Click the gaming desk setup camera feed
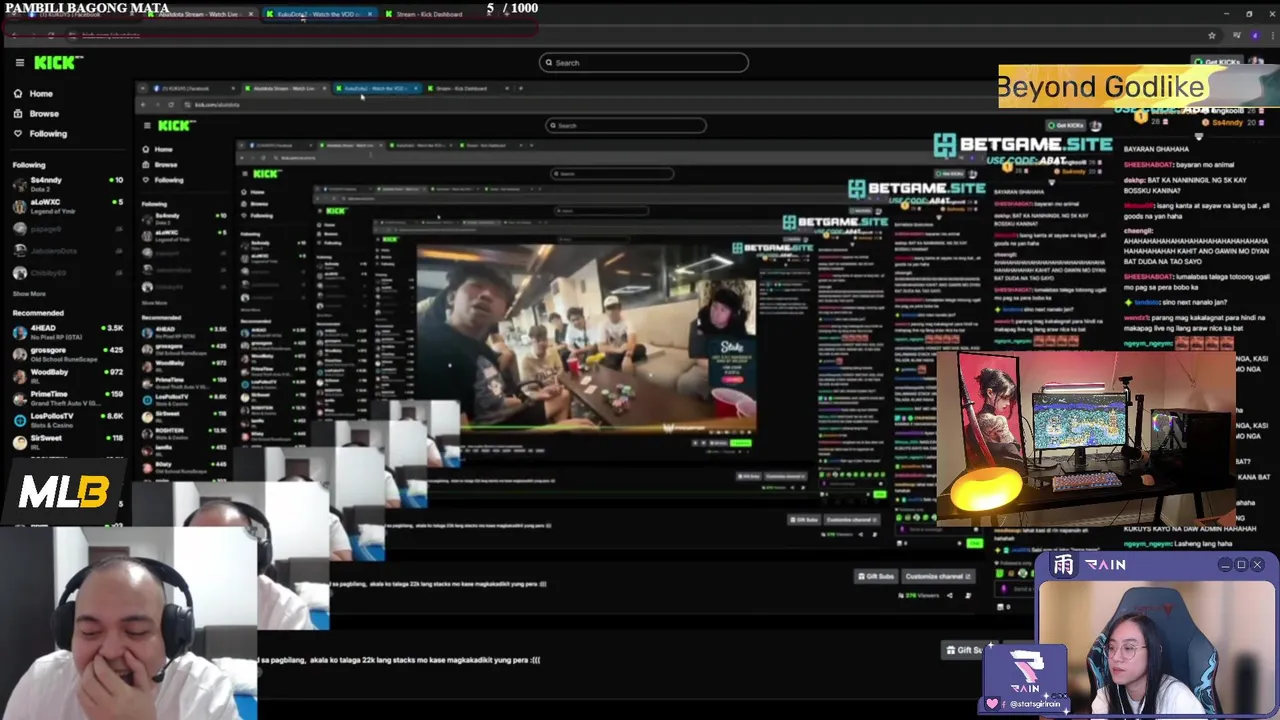This screenshot has width=1280, height=720. point(1086,436)
